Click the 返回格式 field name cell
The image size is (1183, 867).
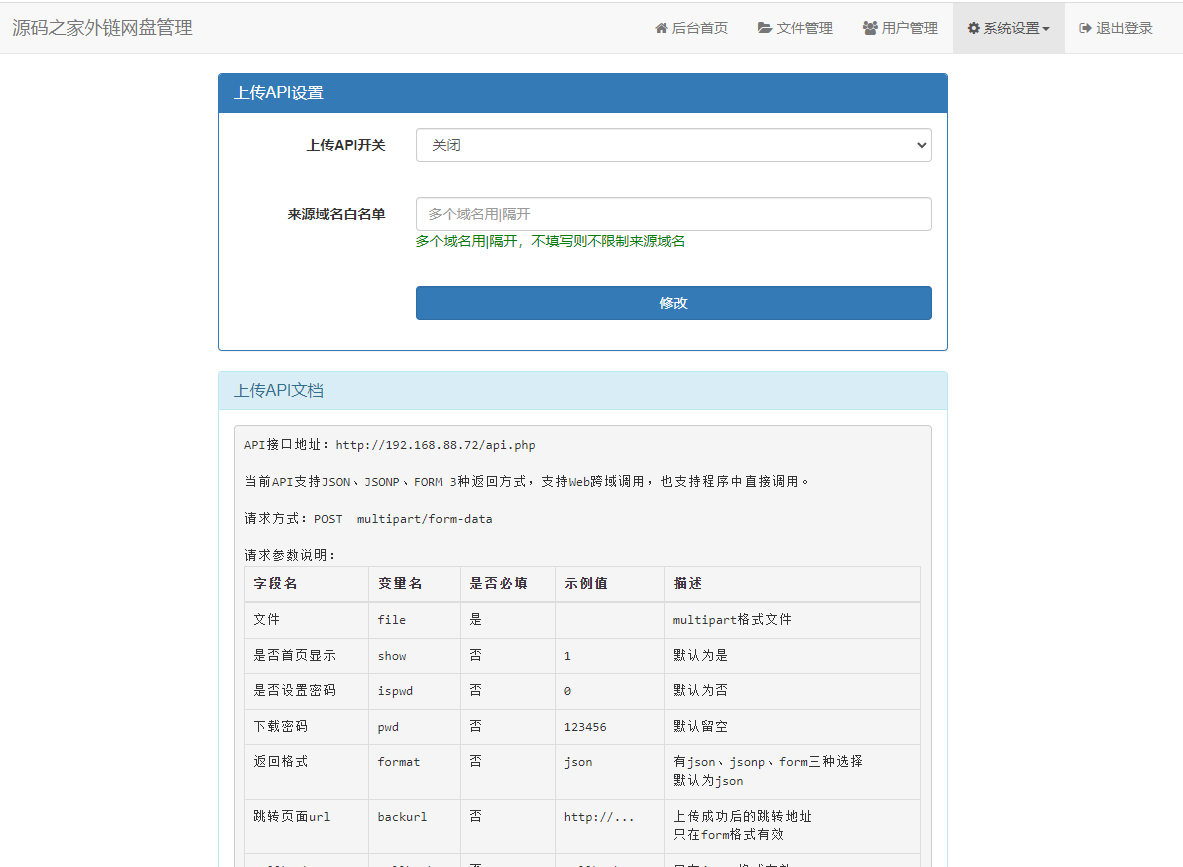[x=306, y=772]
